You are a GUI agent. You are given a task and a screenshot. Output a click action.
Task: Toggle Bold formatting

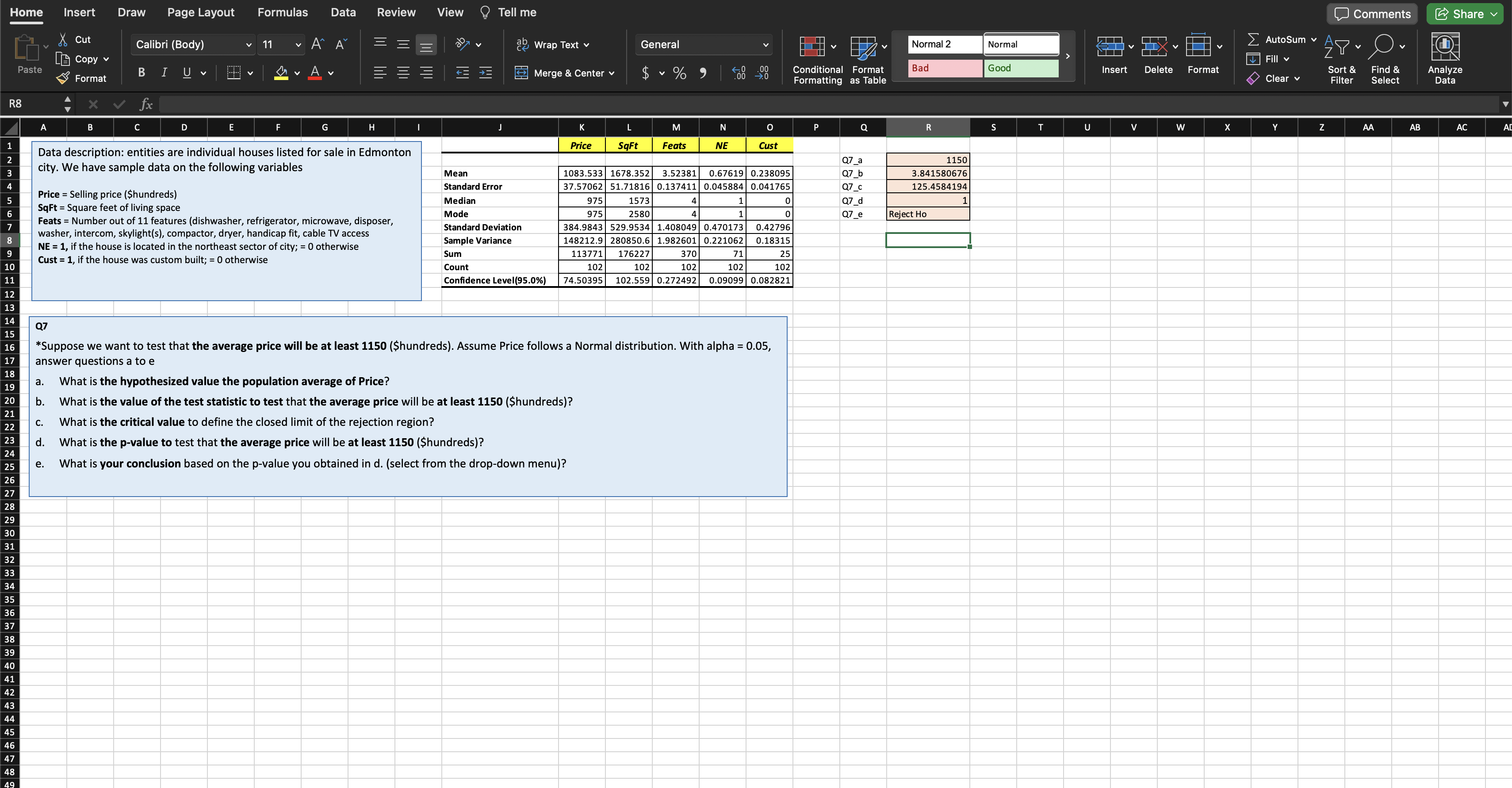[142, 73]
